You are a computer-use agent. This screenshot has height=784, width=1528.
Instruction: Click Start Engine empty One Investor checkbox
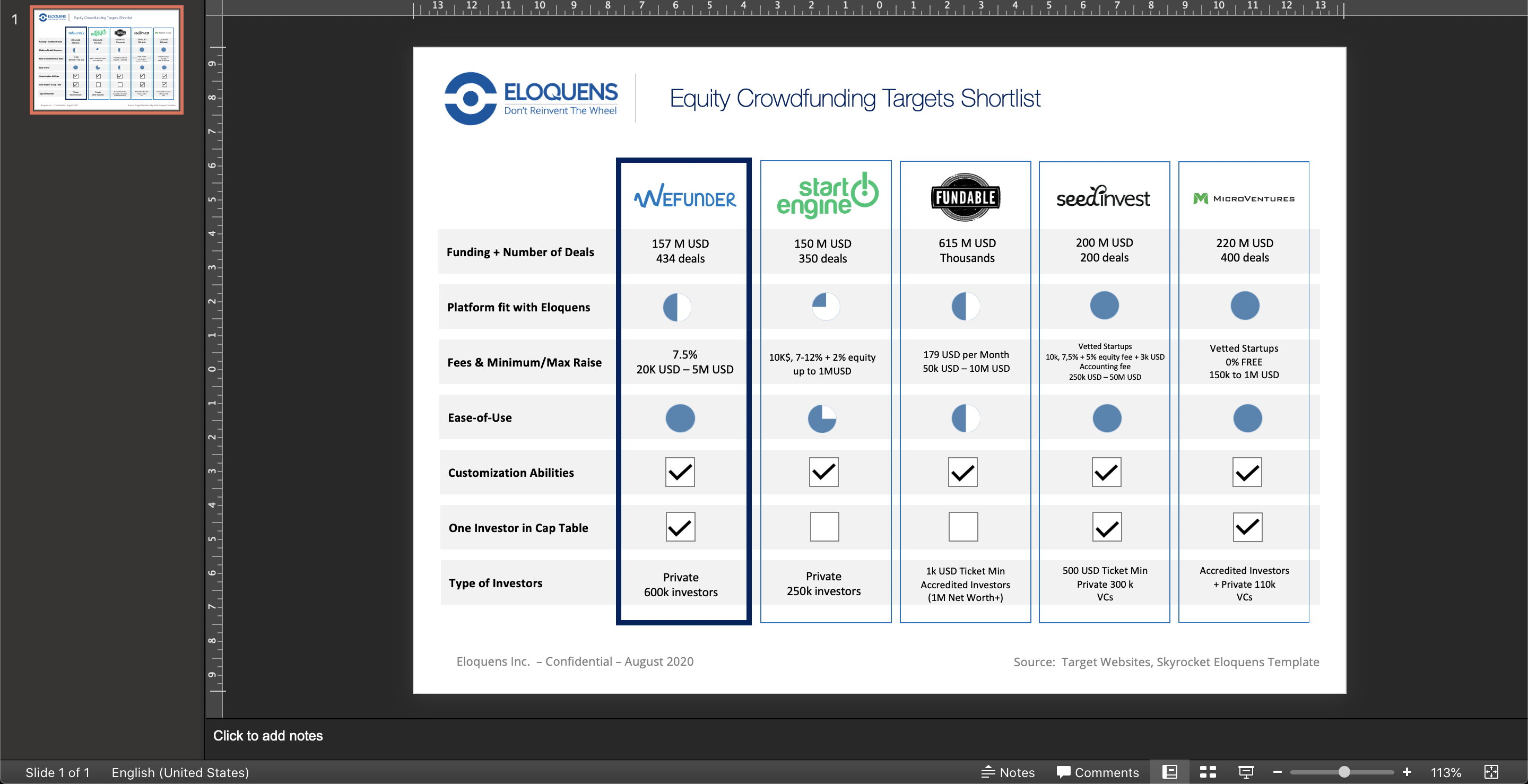(824, 527)
